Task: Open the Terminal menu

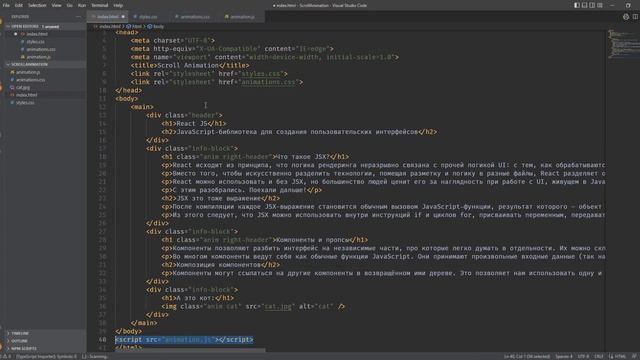Action: (100, 5)
